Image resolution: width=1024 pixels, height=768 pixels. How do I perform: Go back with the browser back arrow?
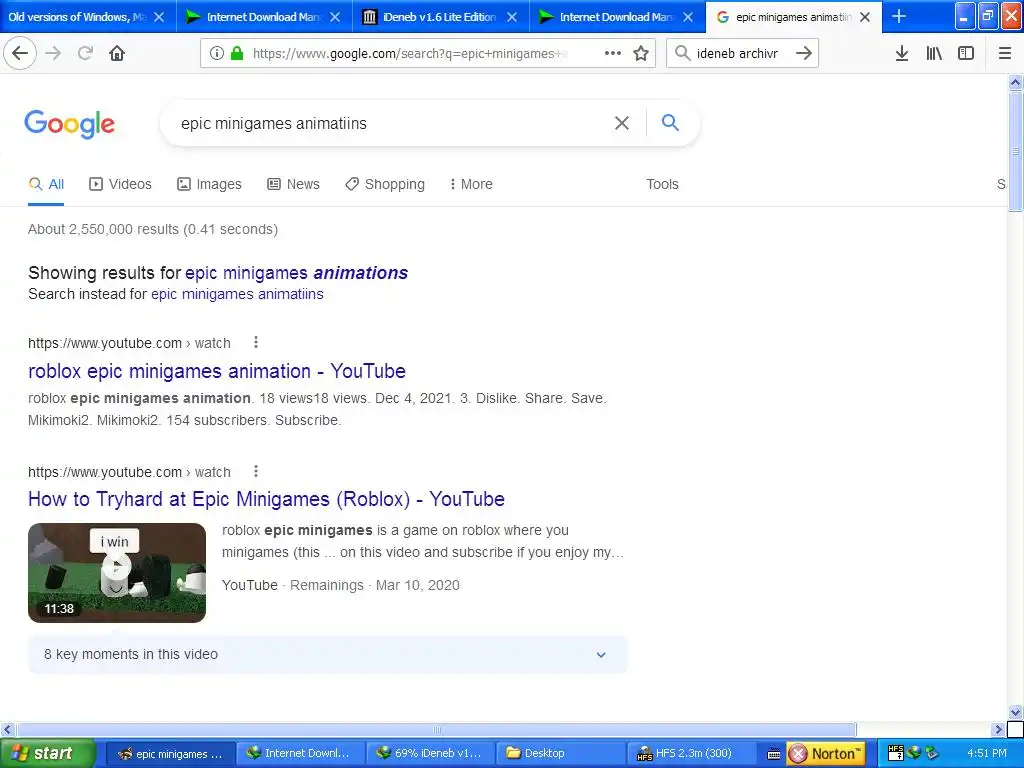pos(20,53)
